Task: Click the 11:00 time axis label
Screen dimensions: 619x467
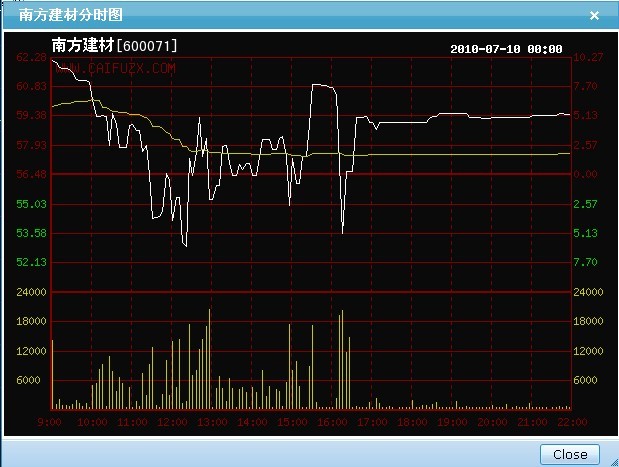Action: [132, 422]
